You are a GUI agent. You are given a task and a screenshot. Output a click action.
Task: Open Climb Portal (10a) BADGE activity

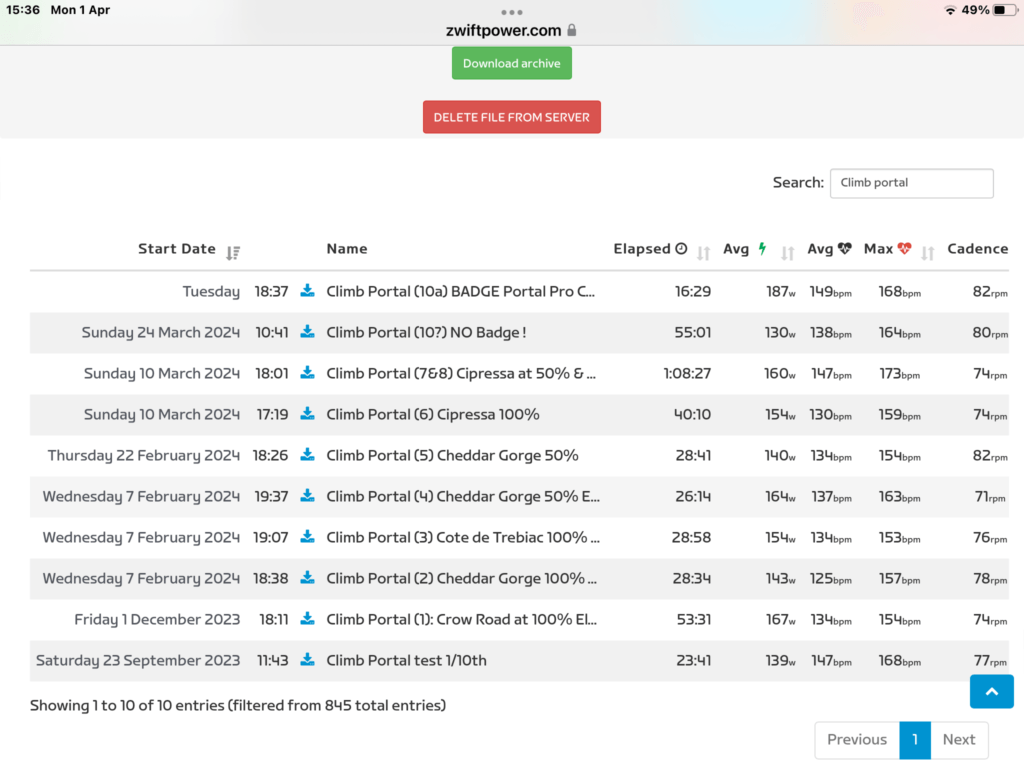pyautogui.click(x=460, y=292)
